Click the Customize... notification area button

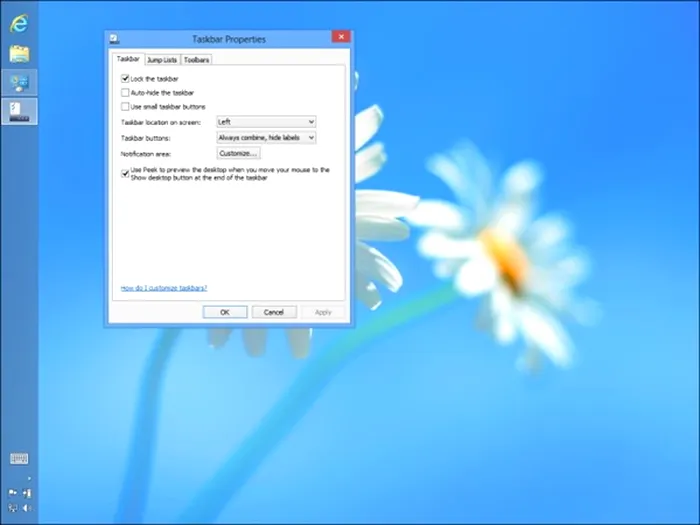point(238,153)
